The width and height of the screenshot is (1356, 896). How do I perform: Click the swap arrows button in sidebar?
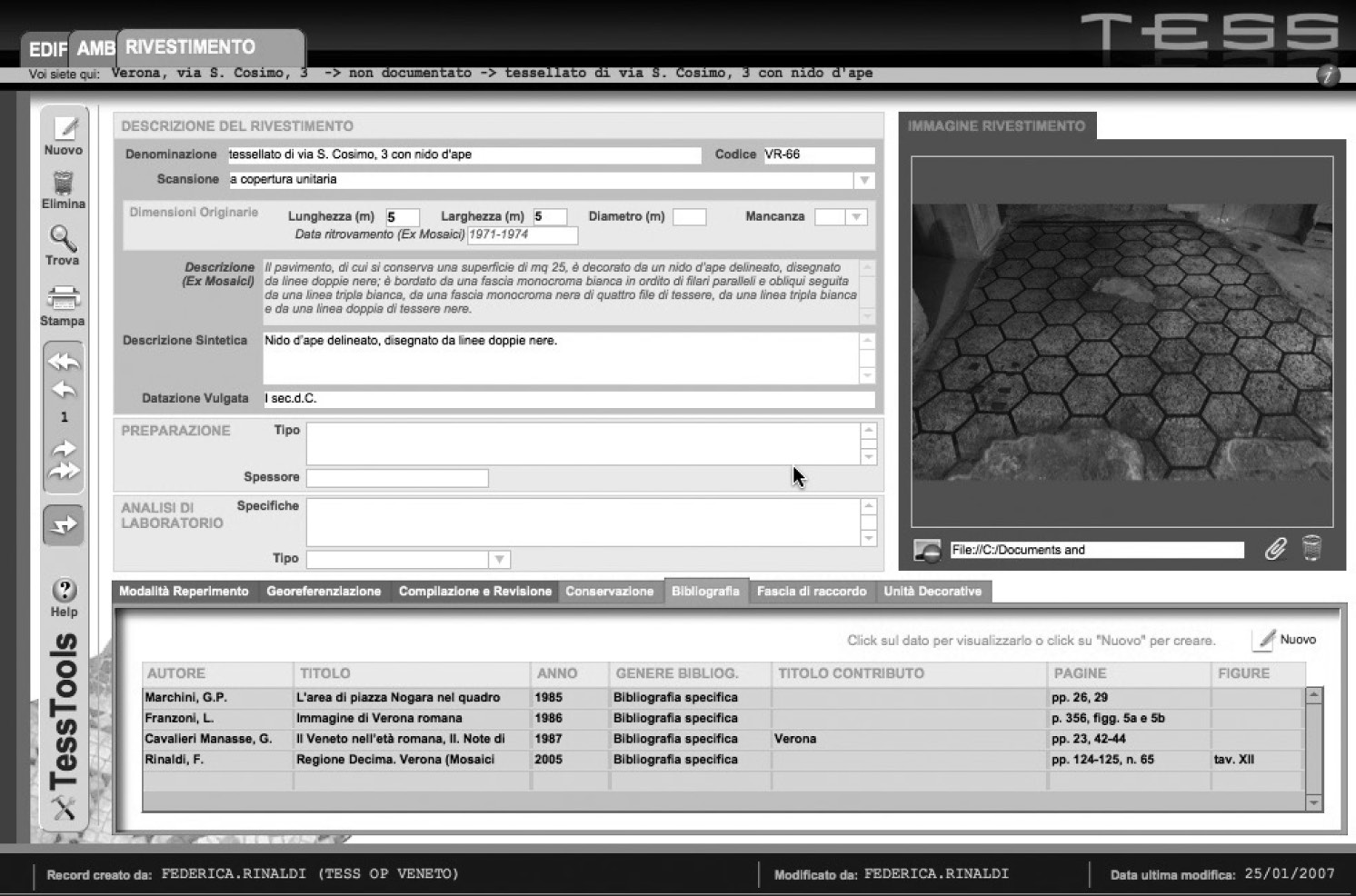click(x=64, y=525)
